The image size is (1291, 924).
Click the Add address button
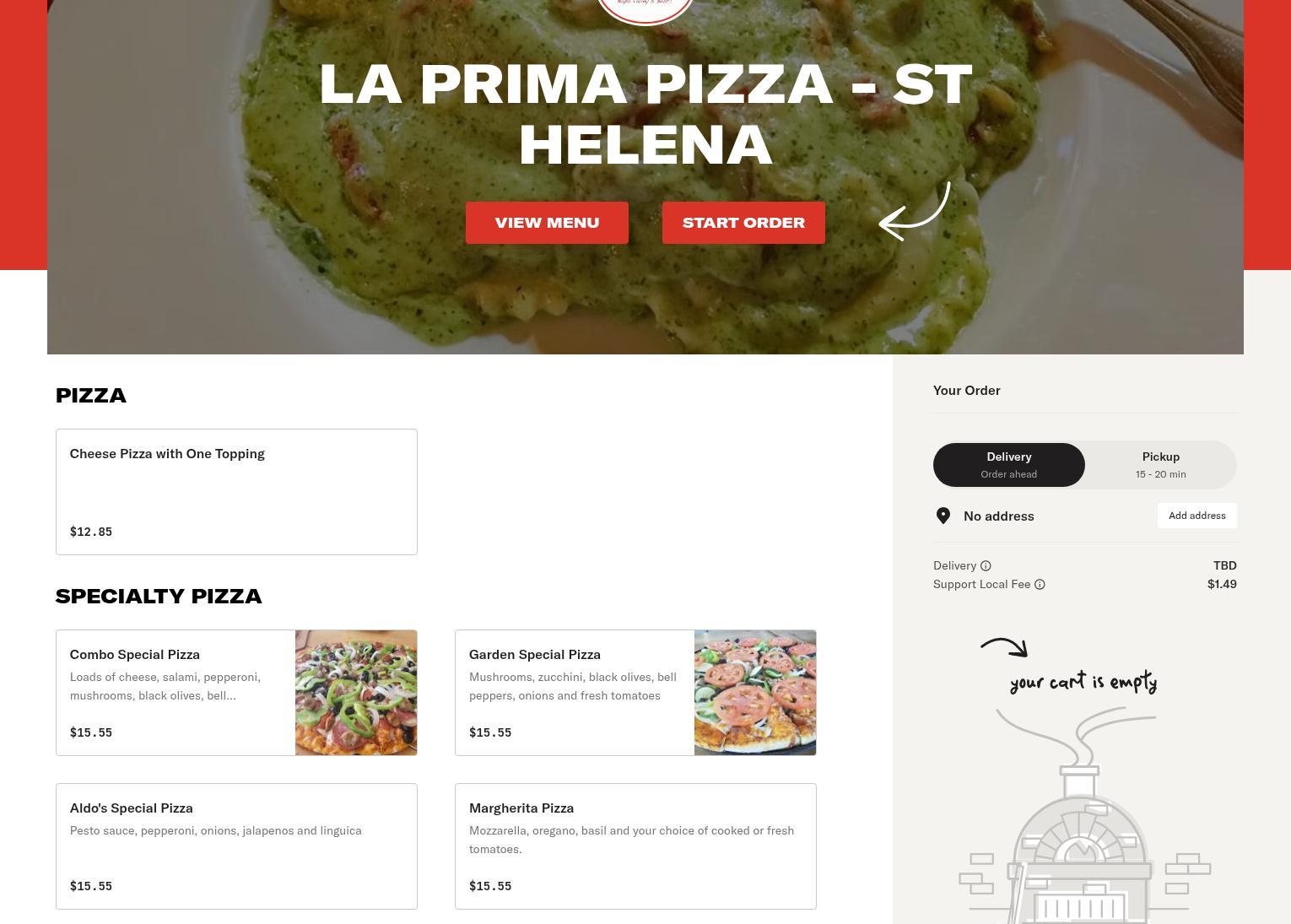coord(1196,516)
